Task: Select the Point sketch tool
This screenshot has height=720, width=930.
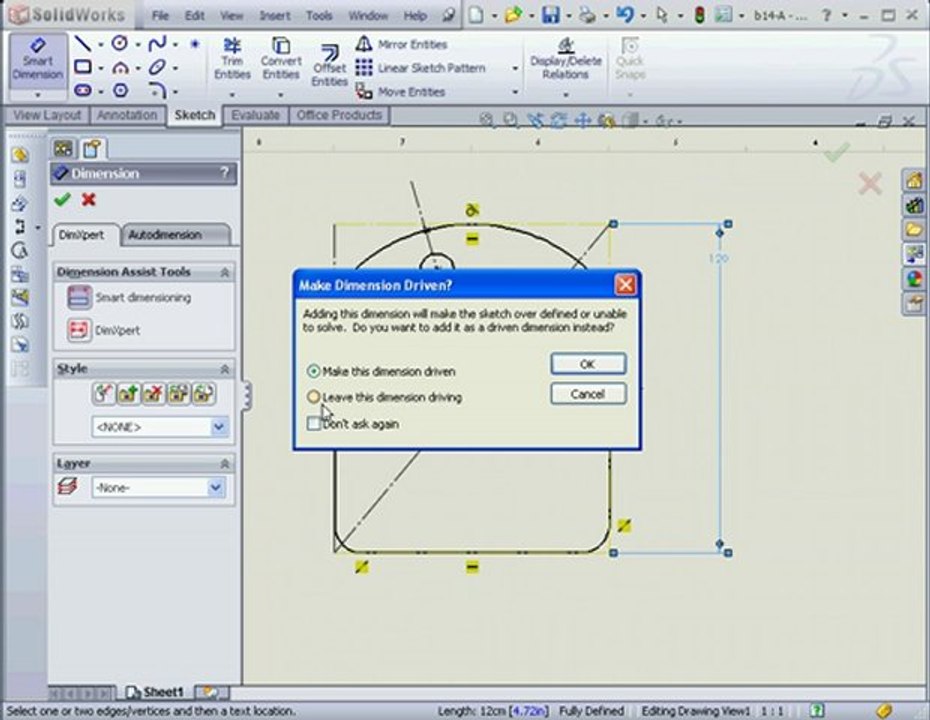Action: (195, 43)
